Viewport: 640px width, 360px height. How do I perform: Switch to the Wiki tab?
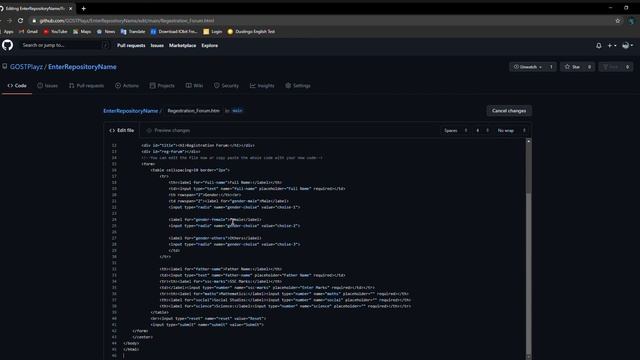coord(194,86)
